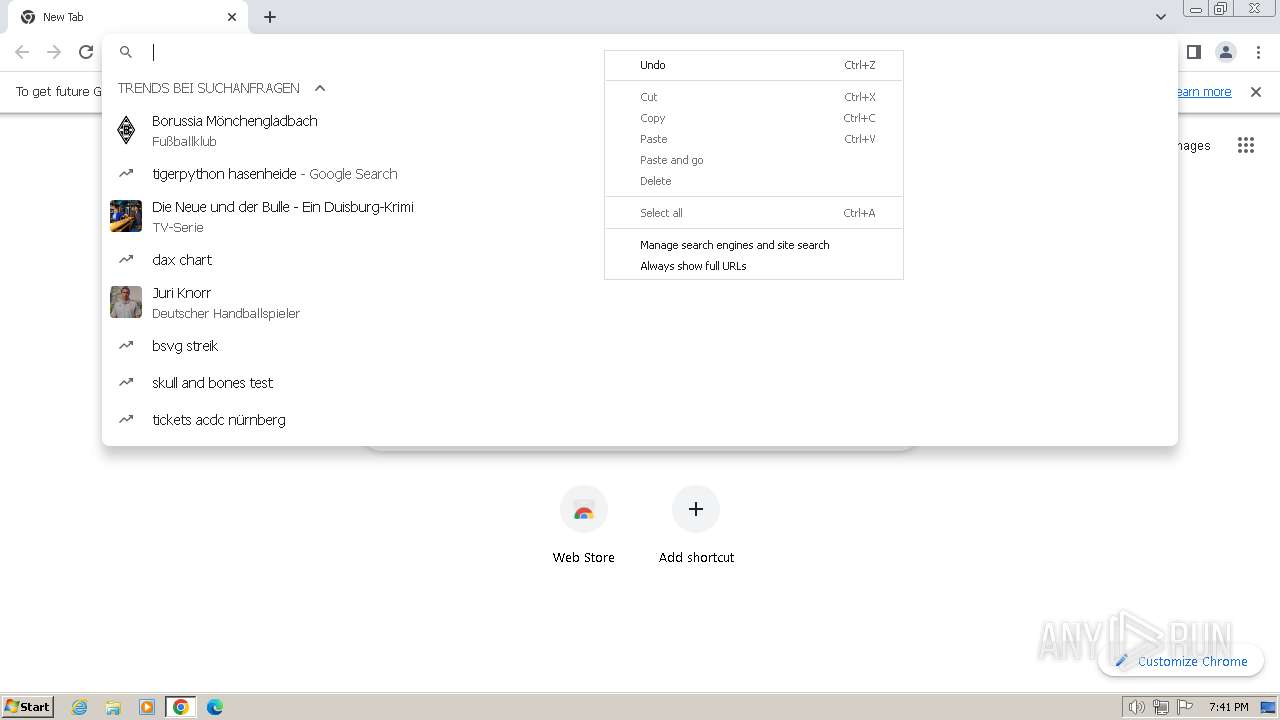This screenshot has height=720, width=1280.
Task: Go forward with the forward arrow
Action: click(x=54, y=52)
